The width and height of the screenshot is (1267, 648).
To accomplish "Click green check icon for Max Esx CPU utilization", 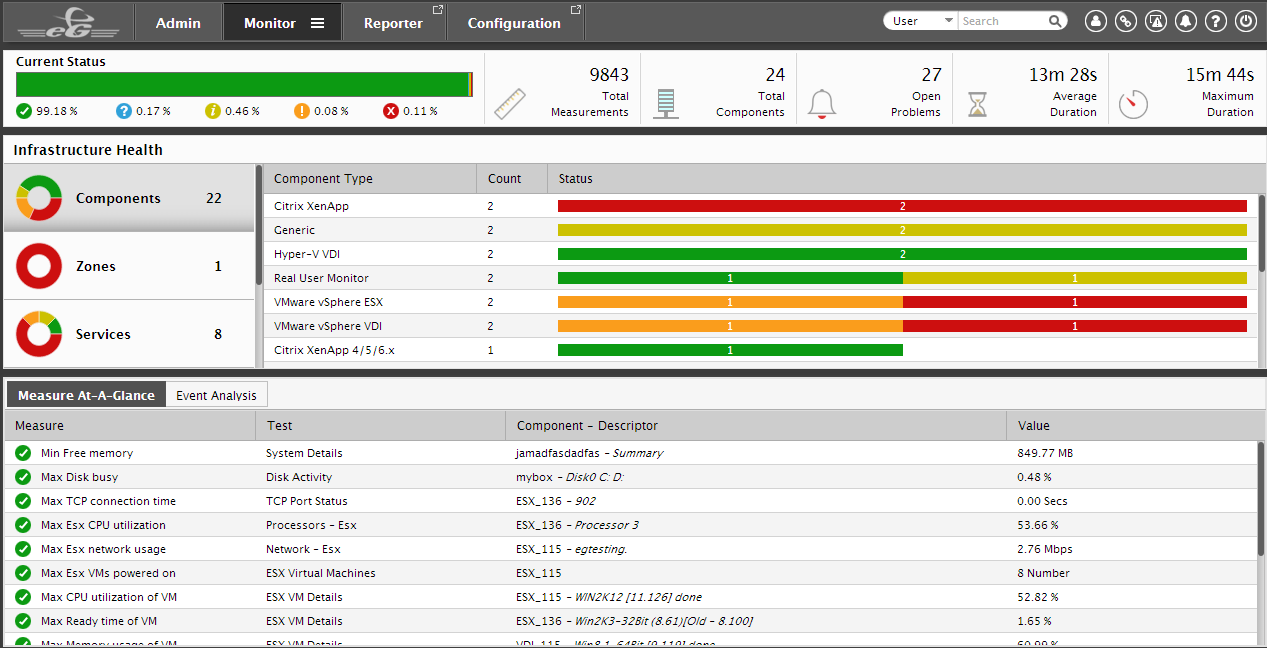I will point(23,525).
